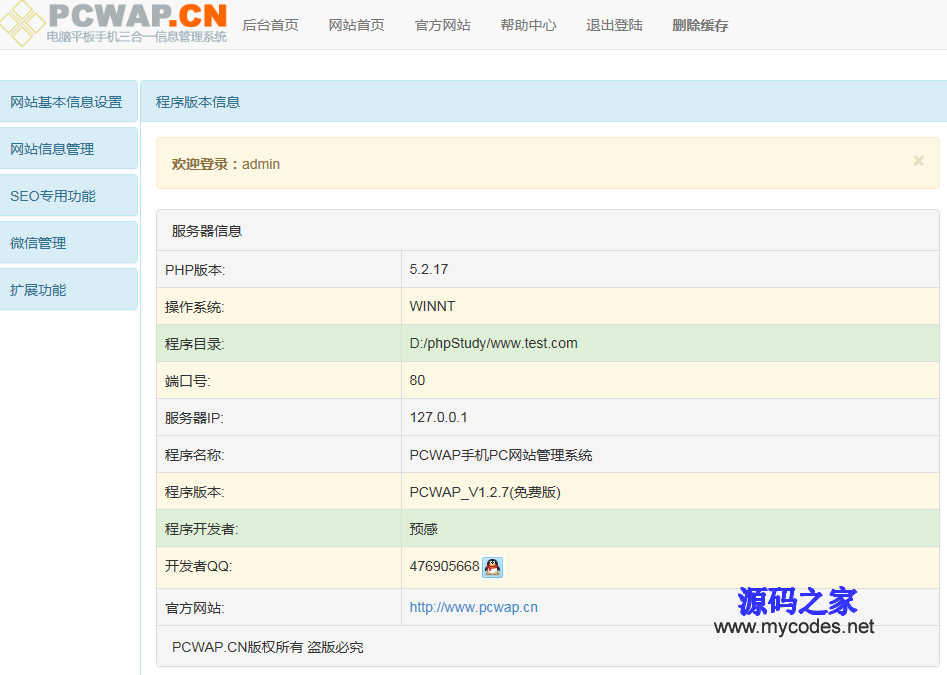Open 帮助中心 in the top menu
The image size is (947, 675).
click(x=528, y=25)
